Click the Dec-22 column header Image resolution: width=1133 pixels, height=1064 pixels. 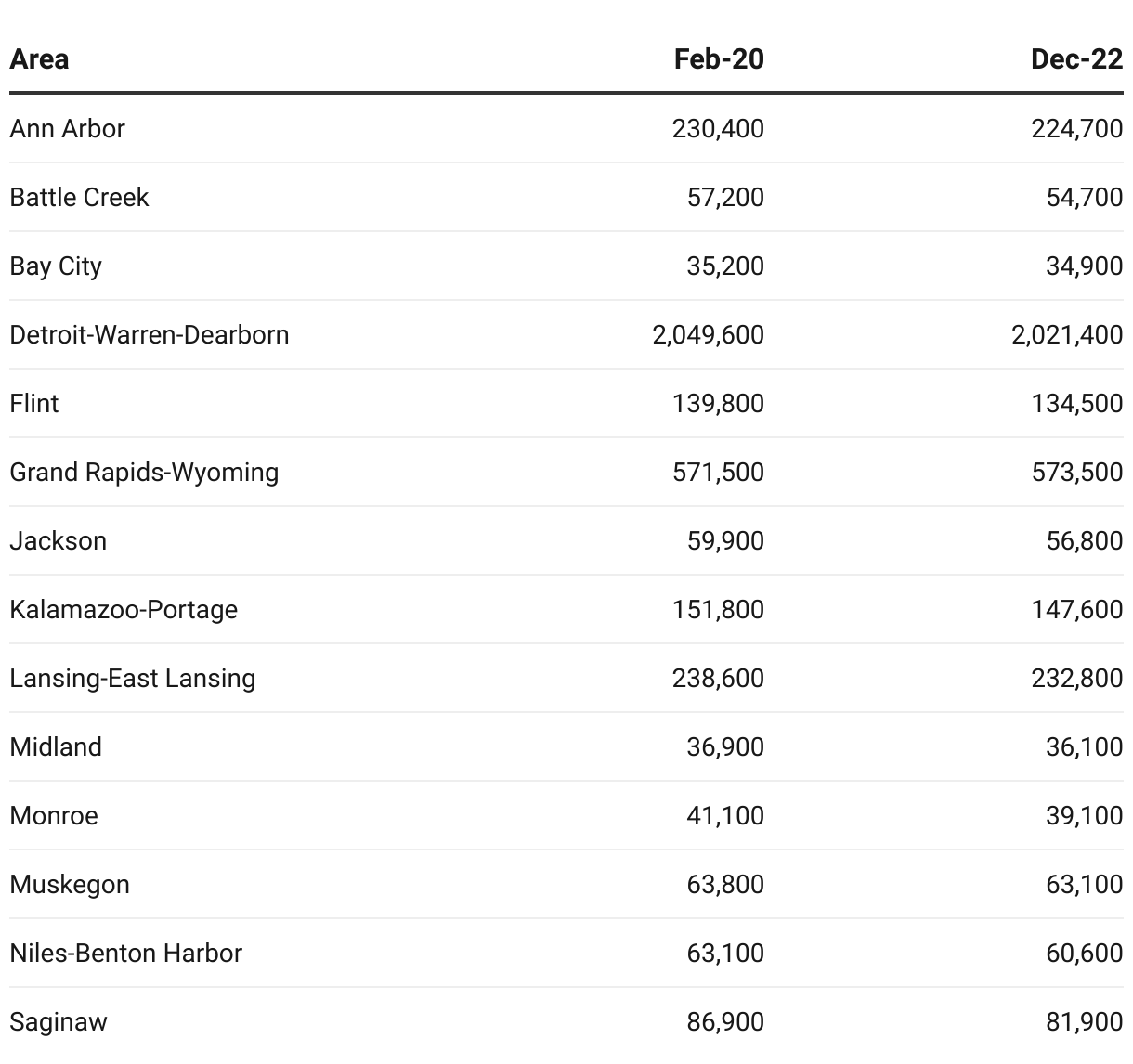[x=1076, y=59]
